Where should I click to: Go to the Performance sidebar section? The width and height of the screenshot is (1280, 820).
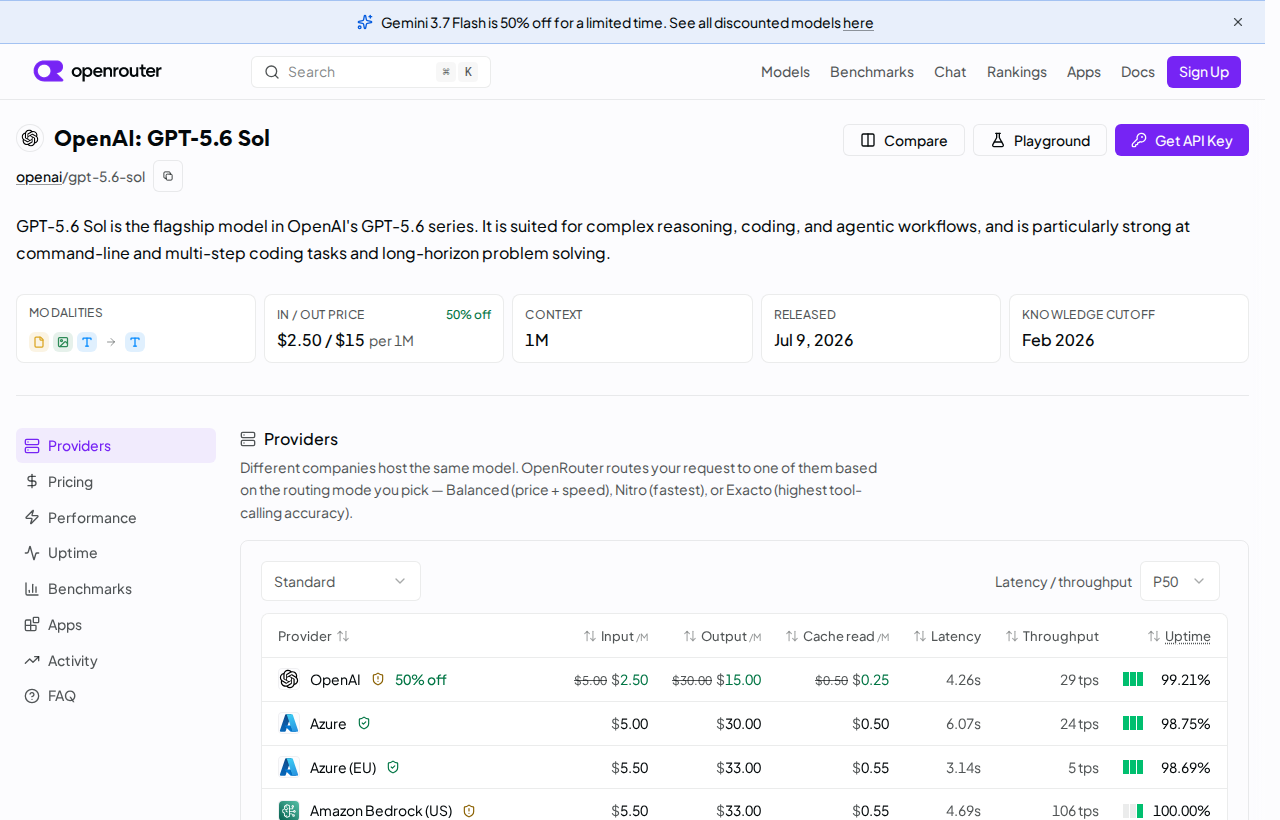(x=116, y=518)
